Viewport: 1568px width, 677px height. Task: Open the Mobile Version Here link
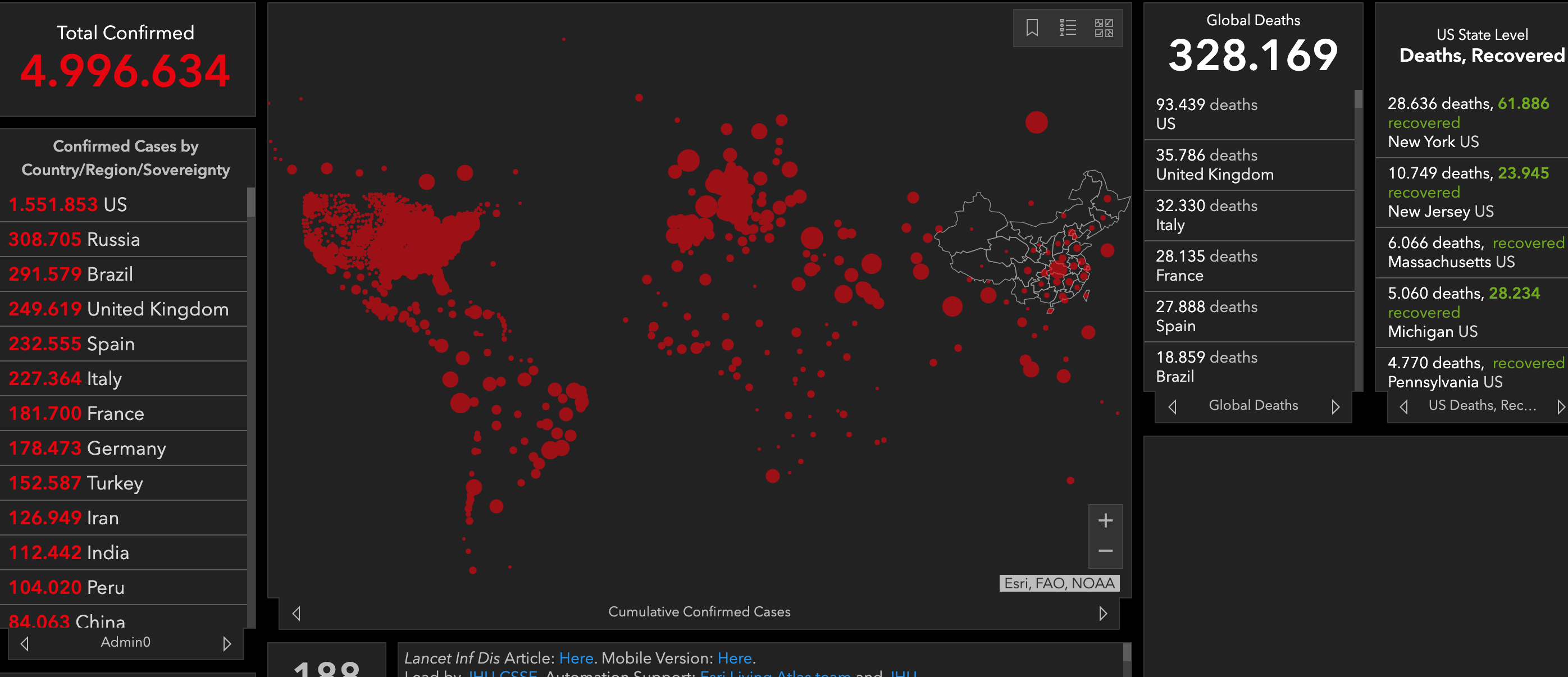point(734,658)
